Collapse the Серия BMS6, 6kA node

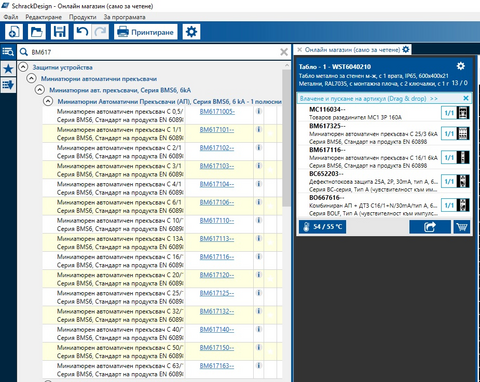click(40, 90)
